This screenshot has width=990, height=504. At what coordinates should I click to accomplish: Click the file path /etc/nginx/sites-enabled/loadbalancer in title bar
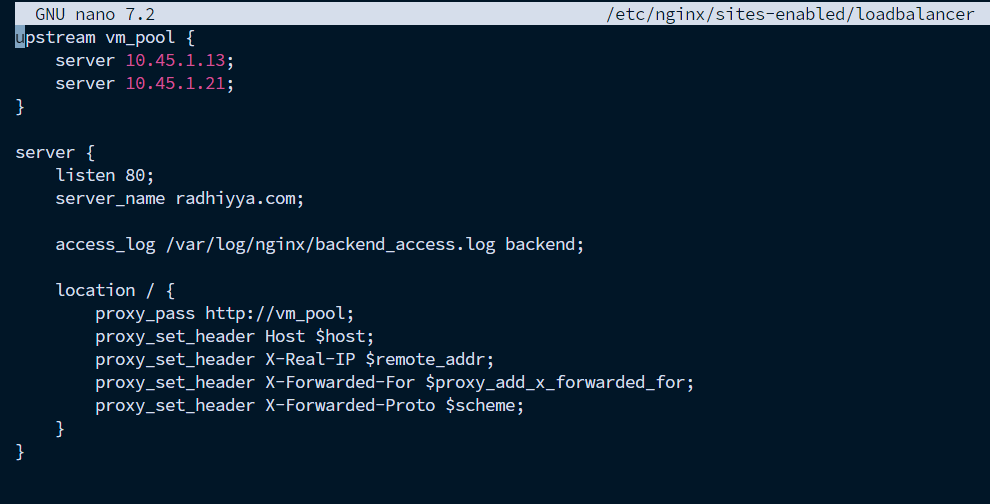(x=789, y=14)
